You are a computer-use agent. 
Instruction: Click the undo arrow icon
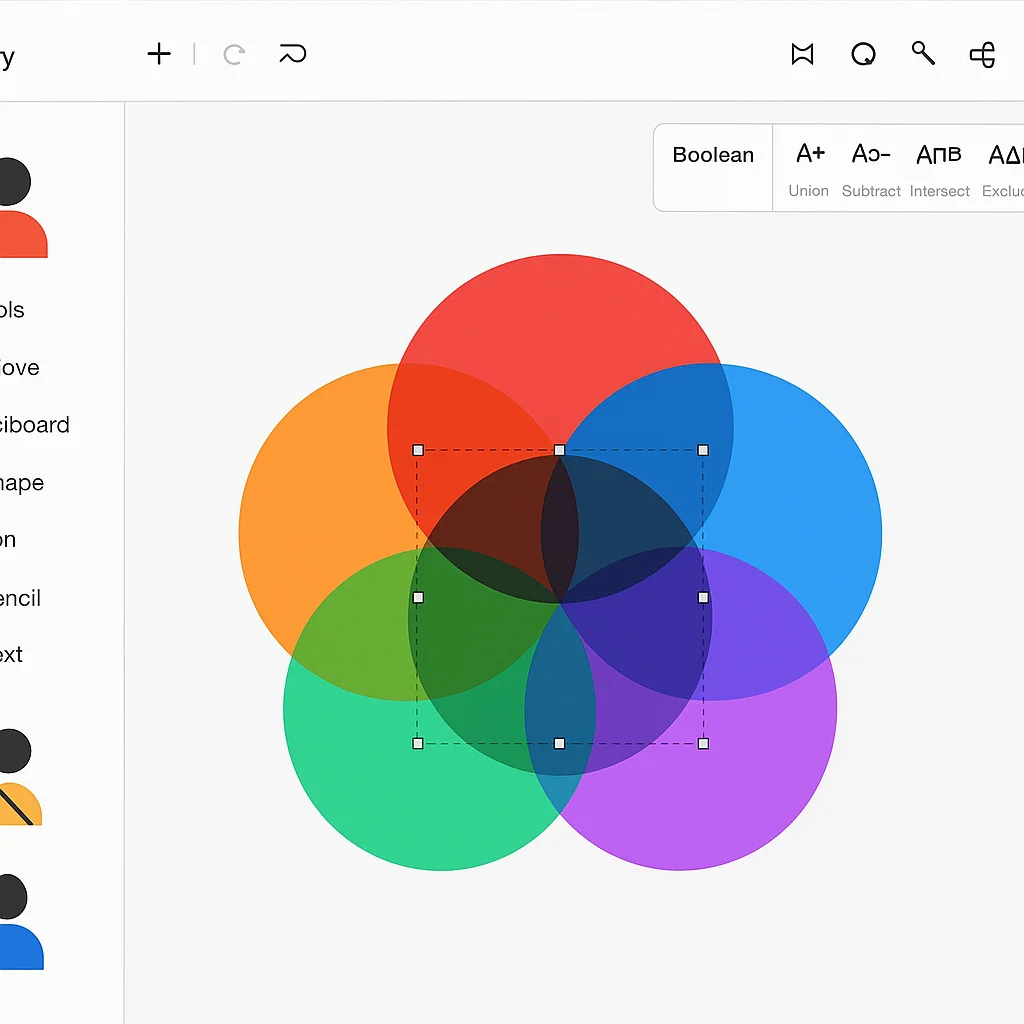(234, 54)
